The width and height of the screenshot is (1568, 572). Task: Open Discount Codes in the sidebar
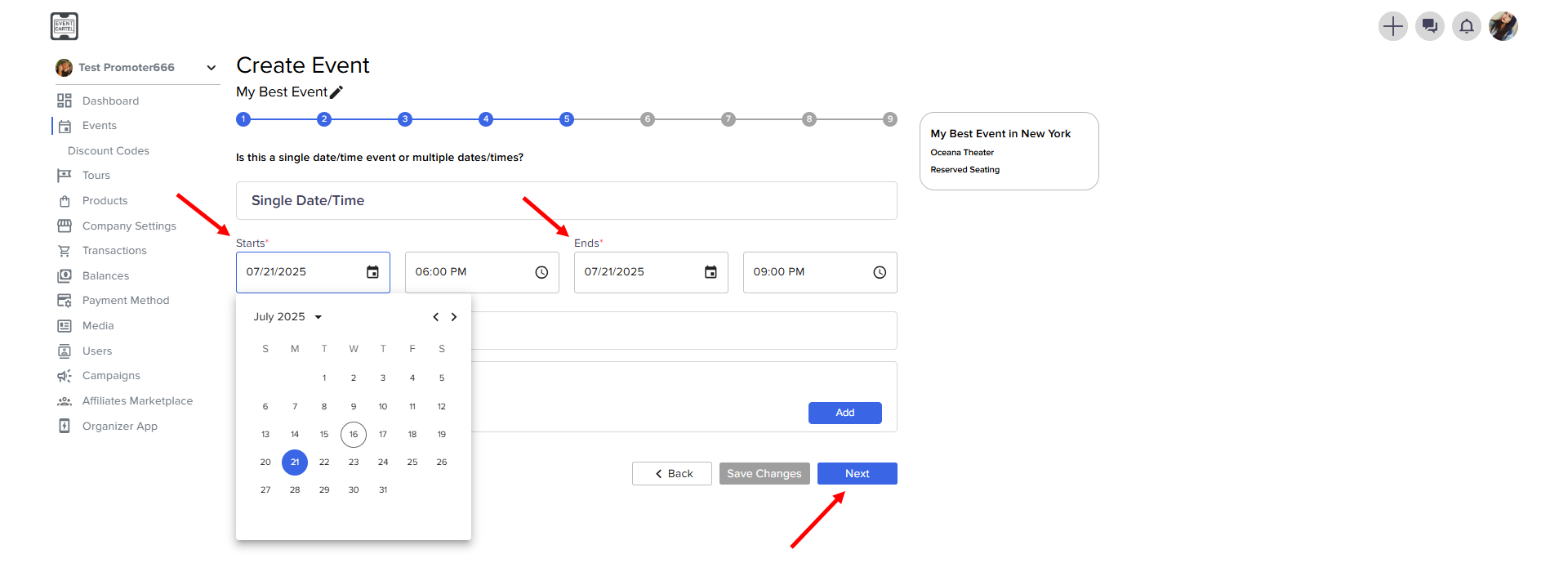tap(109, 151)
